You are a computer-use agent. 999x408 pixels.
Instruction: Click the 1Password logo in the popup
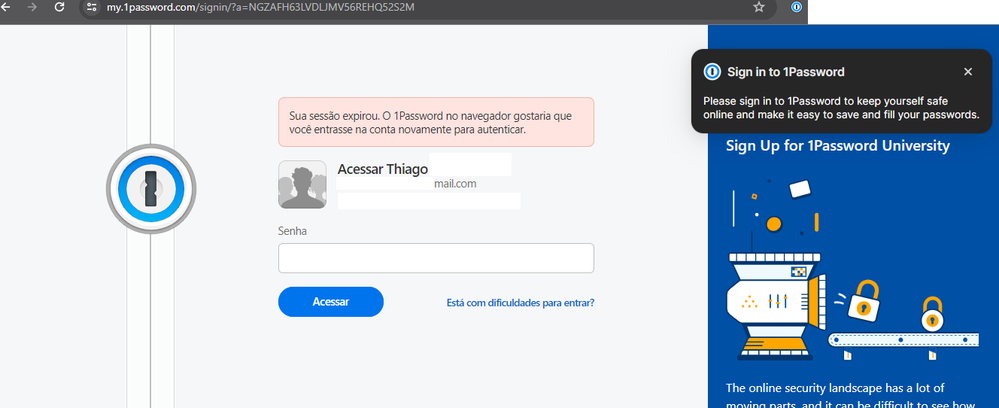tap(712, 72)
